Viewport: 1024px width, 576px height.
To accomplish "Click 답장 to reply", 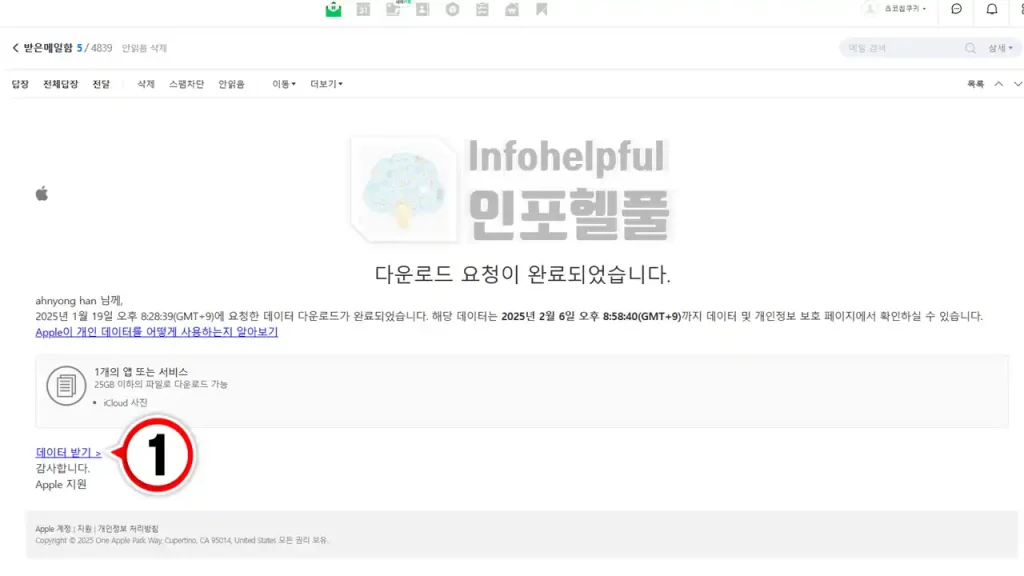I will (x=20, y=84).
